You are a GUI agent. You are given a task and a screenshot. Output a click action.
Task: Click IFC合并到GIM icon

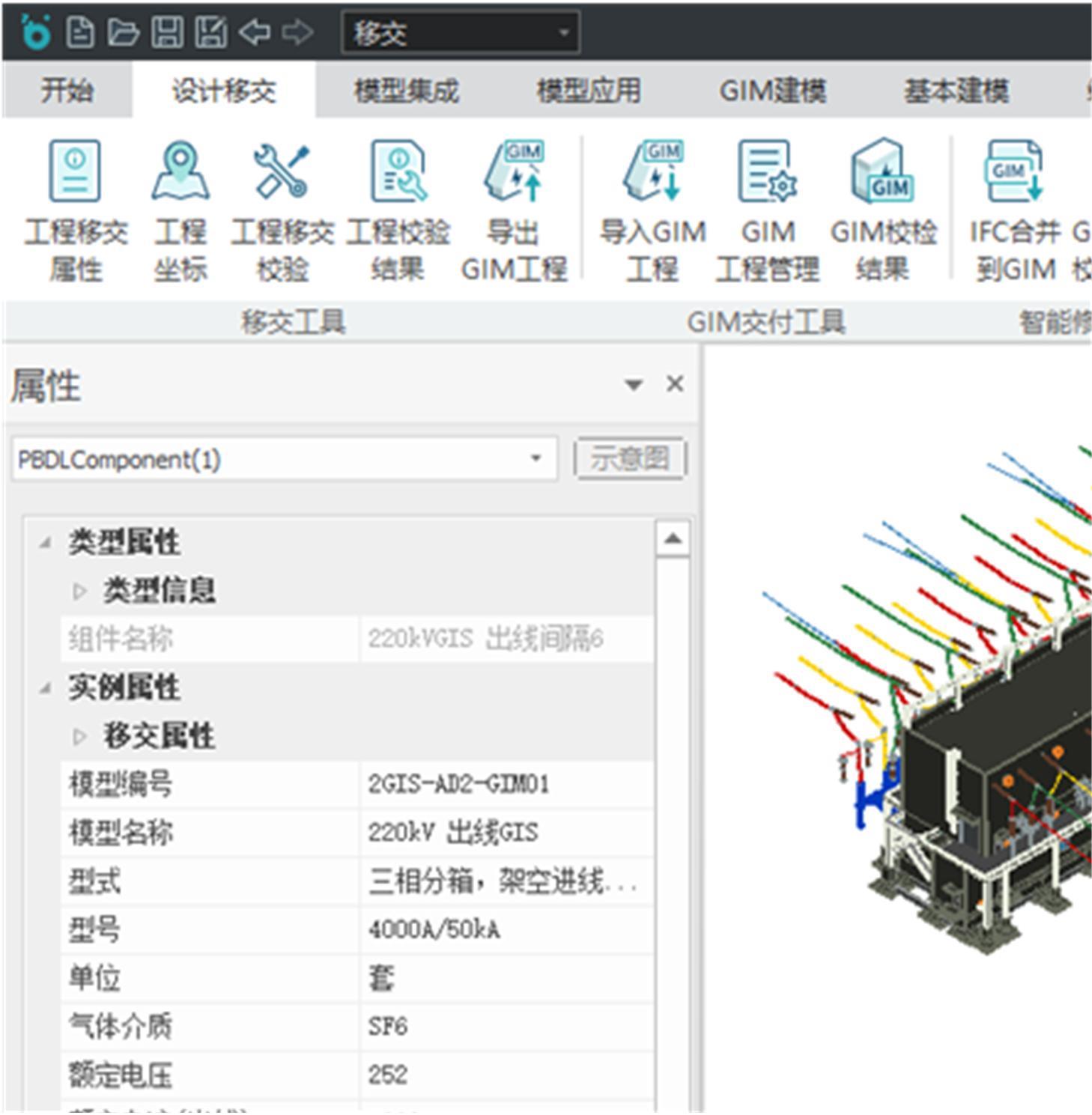click(1014, 172)
